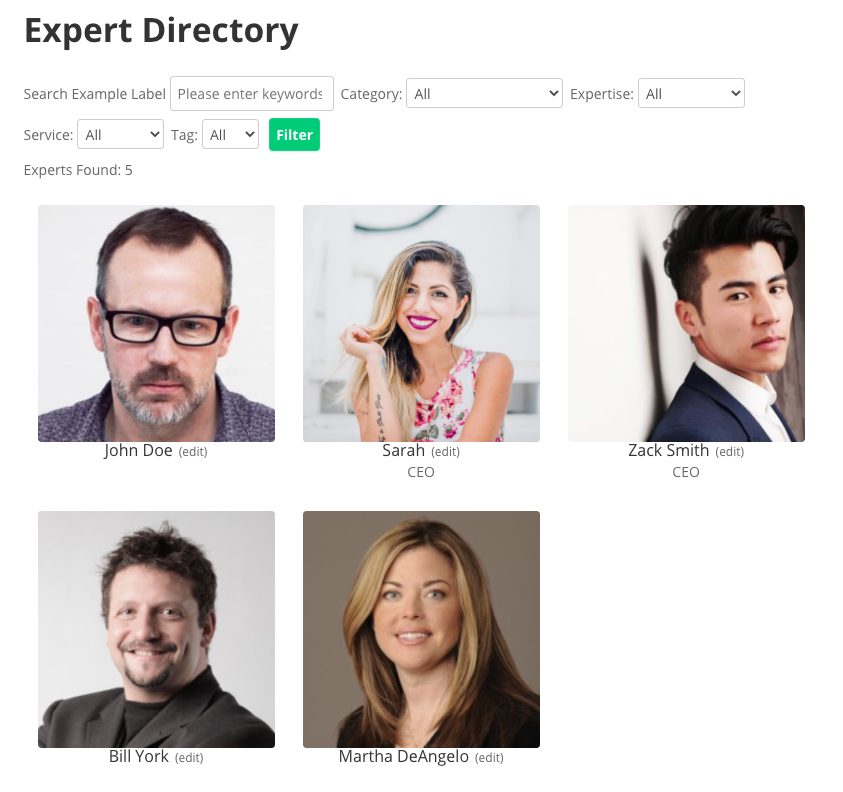
Task: Expand the Tag dropdown
Action: (230, 134)
